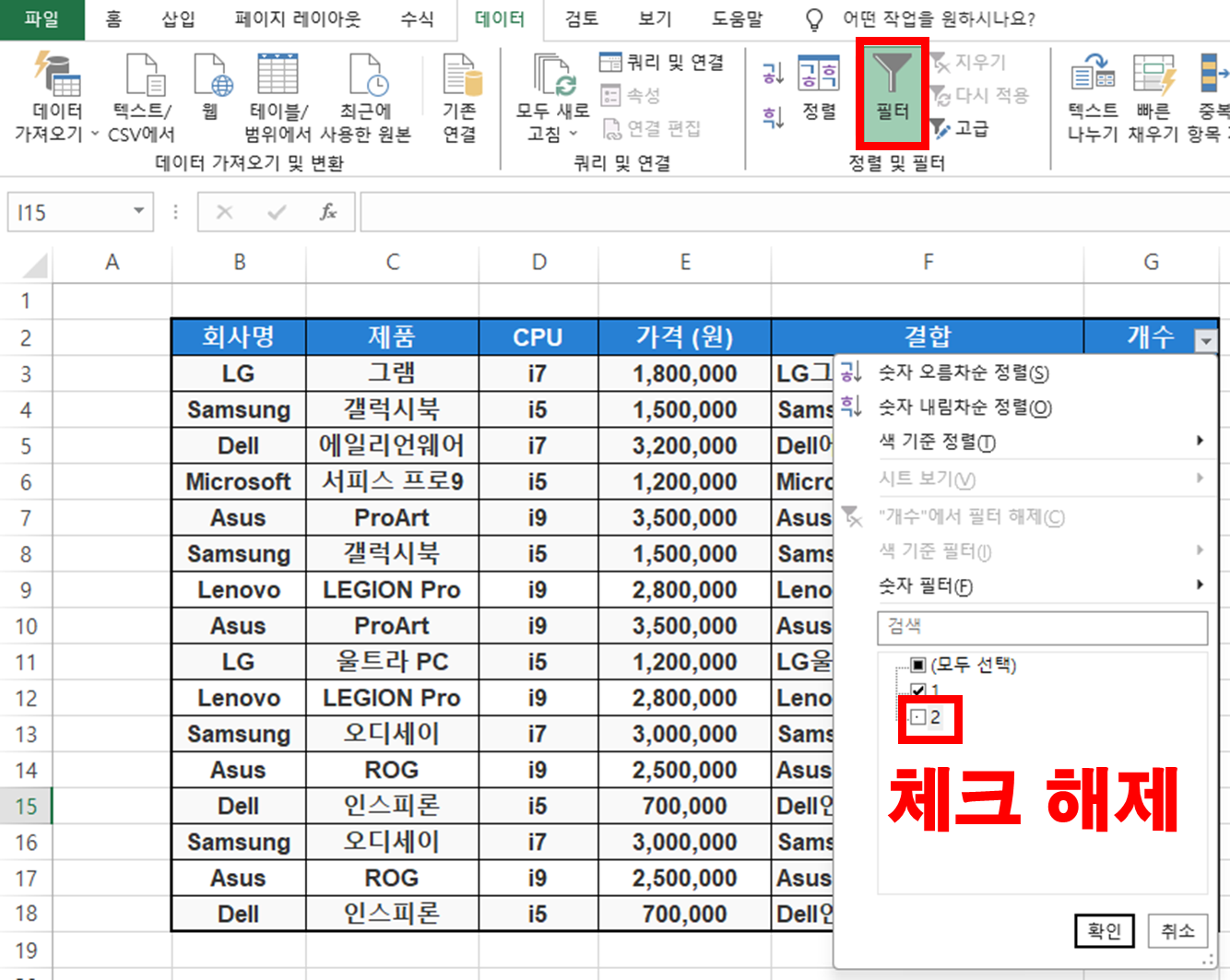Click the 회사명 header cell

point(239,337)
